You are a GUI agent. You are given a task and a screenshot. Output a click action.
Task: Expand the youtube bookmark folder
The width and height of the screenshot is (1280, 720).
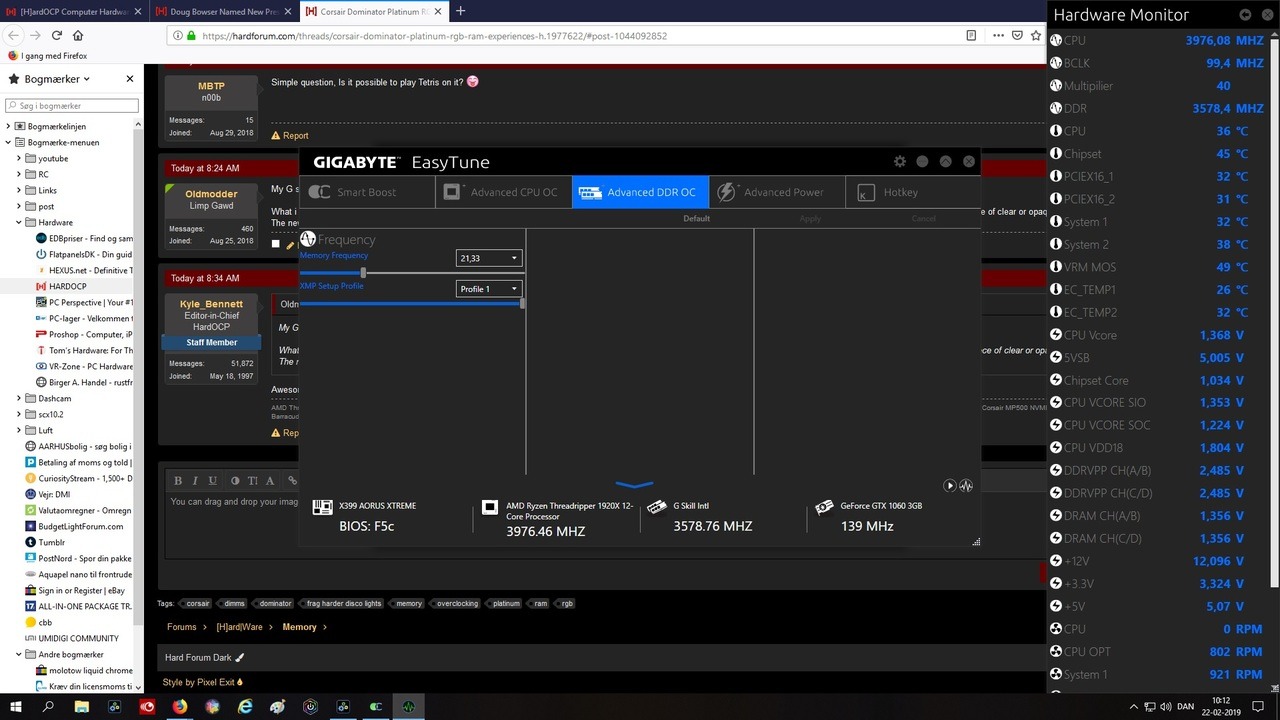[x=18, y=158]
